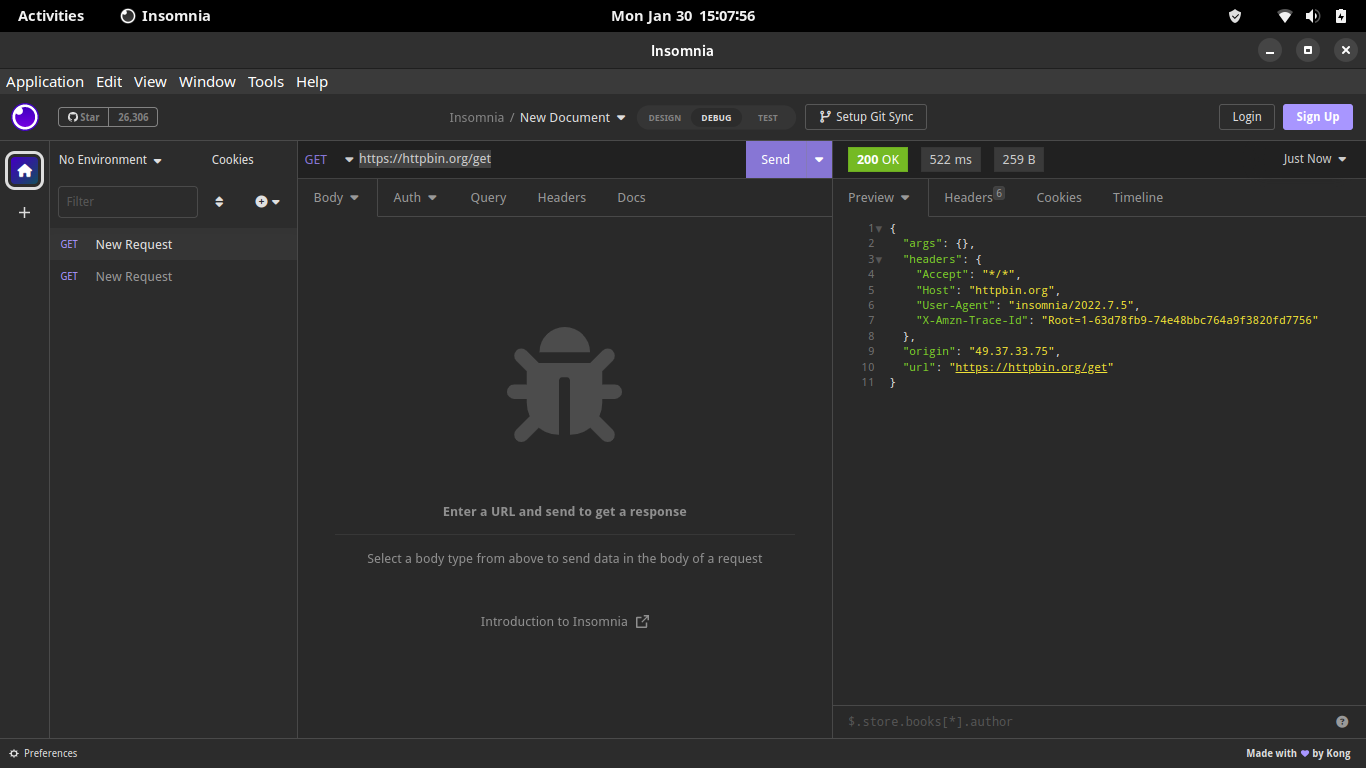Screen dimensions: 1366x768
Task: Toggle DEBUG mode on
Action: point(716,117)
